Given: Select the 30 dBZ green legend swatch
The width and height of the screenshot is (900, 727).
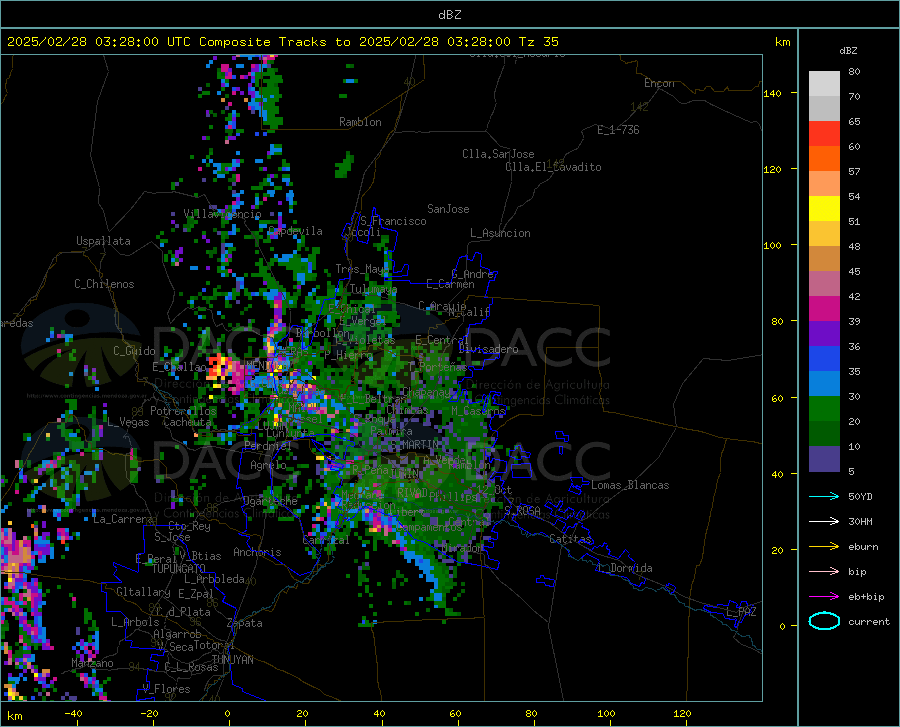Looking at the screenshot, I should [x=824, y=409].
